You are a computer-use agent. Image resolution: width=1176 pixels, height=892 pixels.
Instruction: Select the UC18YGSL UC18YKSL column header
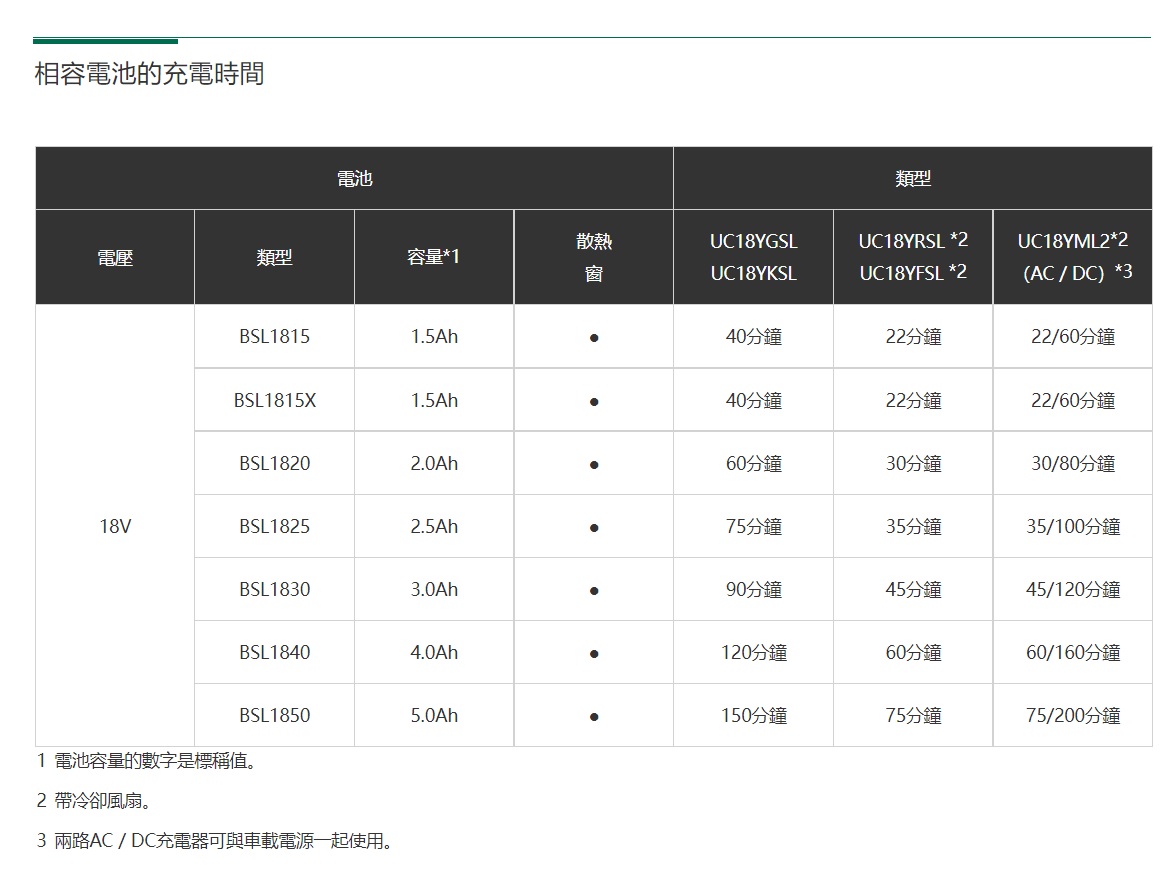click(x=753, y=257)
